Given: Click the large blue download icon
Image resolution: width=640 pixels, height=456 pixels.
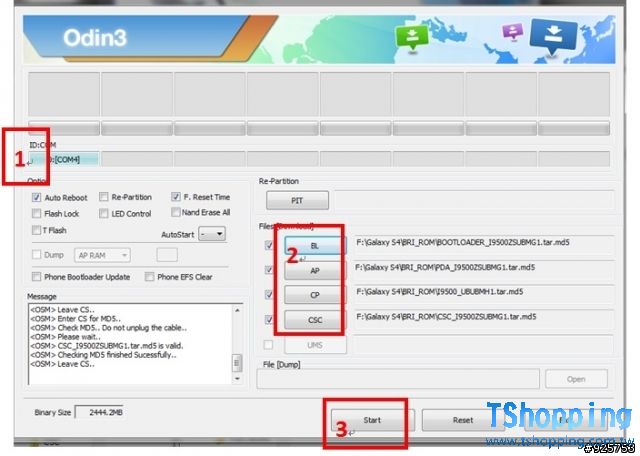Looking at the screenshot, I should [552, 35].
